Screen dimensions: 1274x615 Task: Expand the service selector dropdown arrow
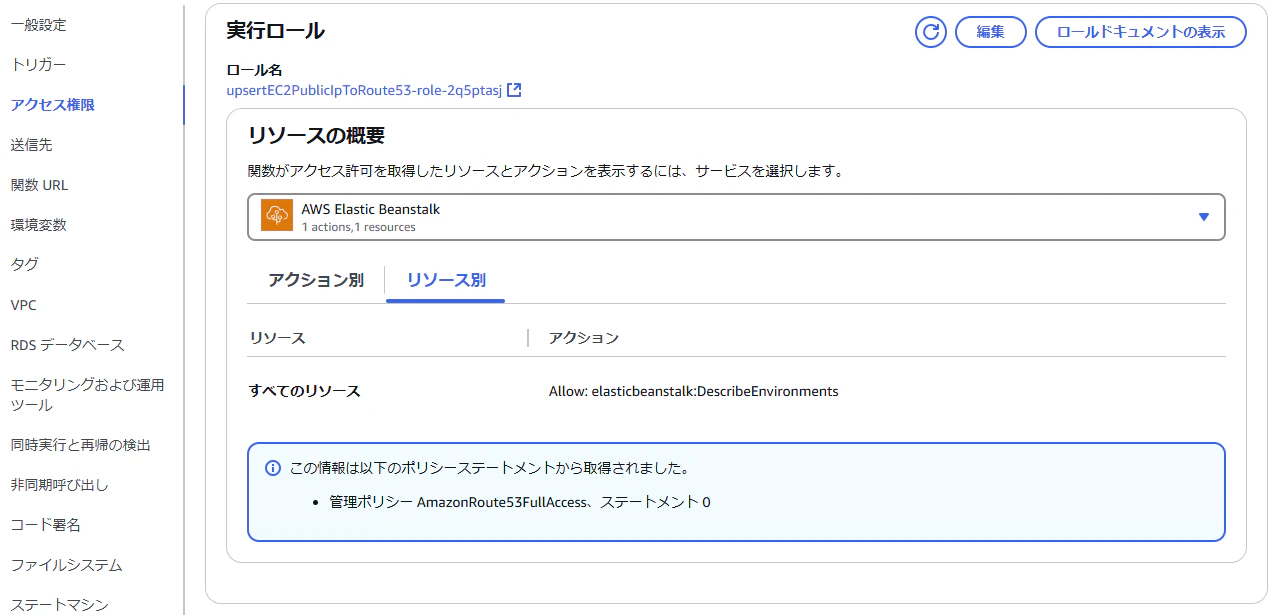[x=1204, y=217]
